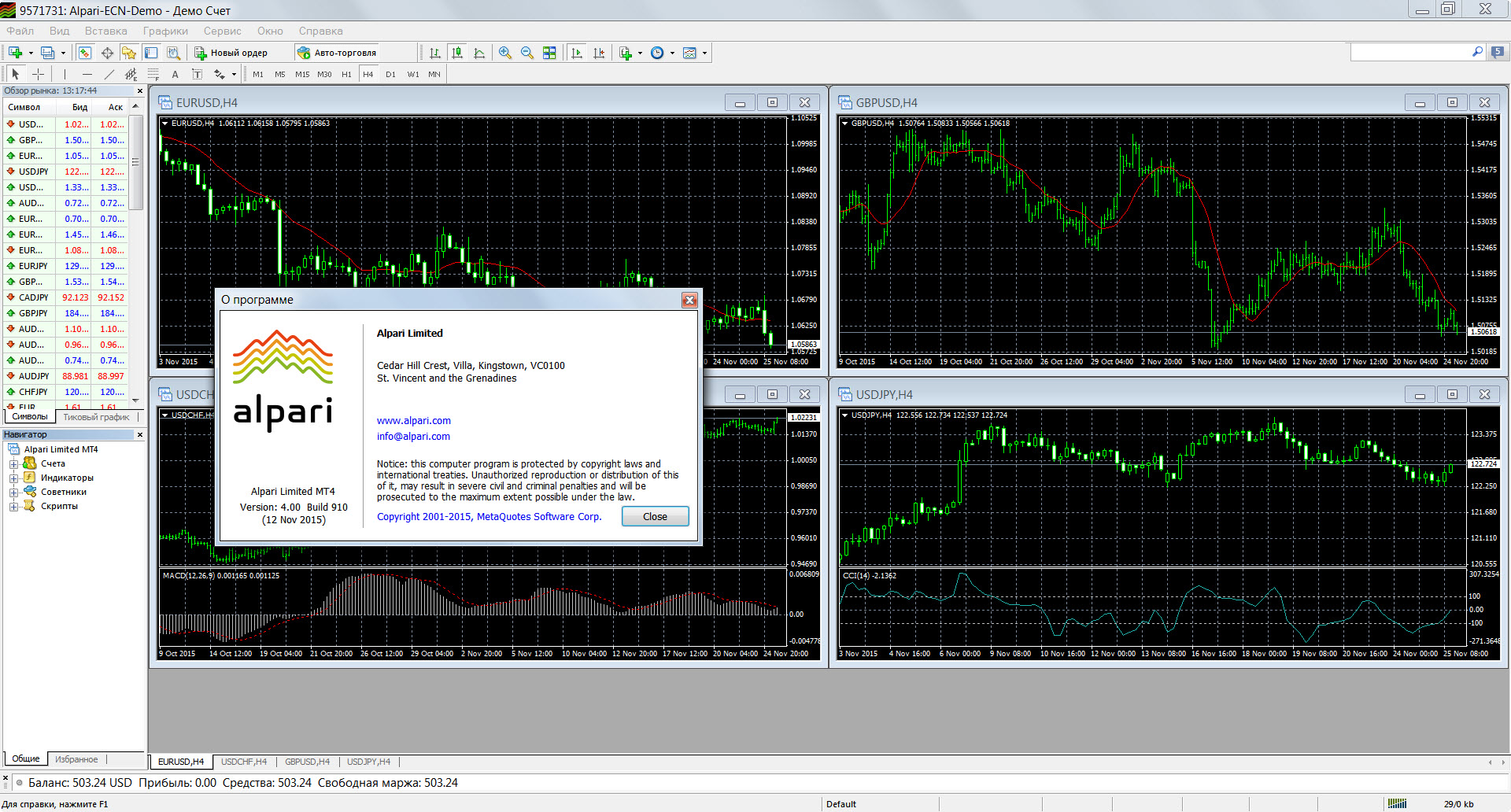The width and height of the screenshot is (1511, 812).
Task: Switch to M1 timeframe
Action: click(x=258, y=74)
